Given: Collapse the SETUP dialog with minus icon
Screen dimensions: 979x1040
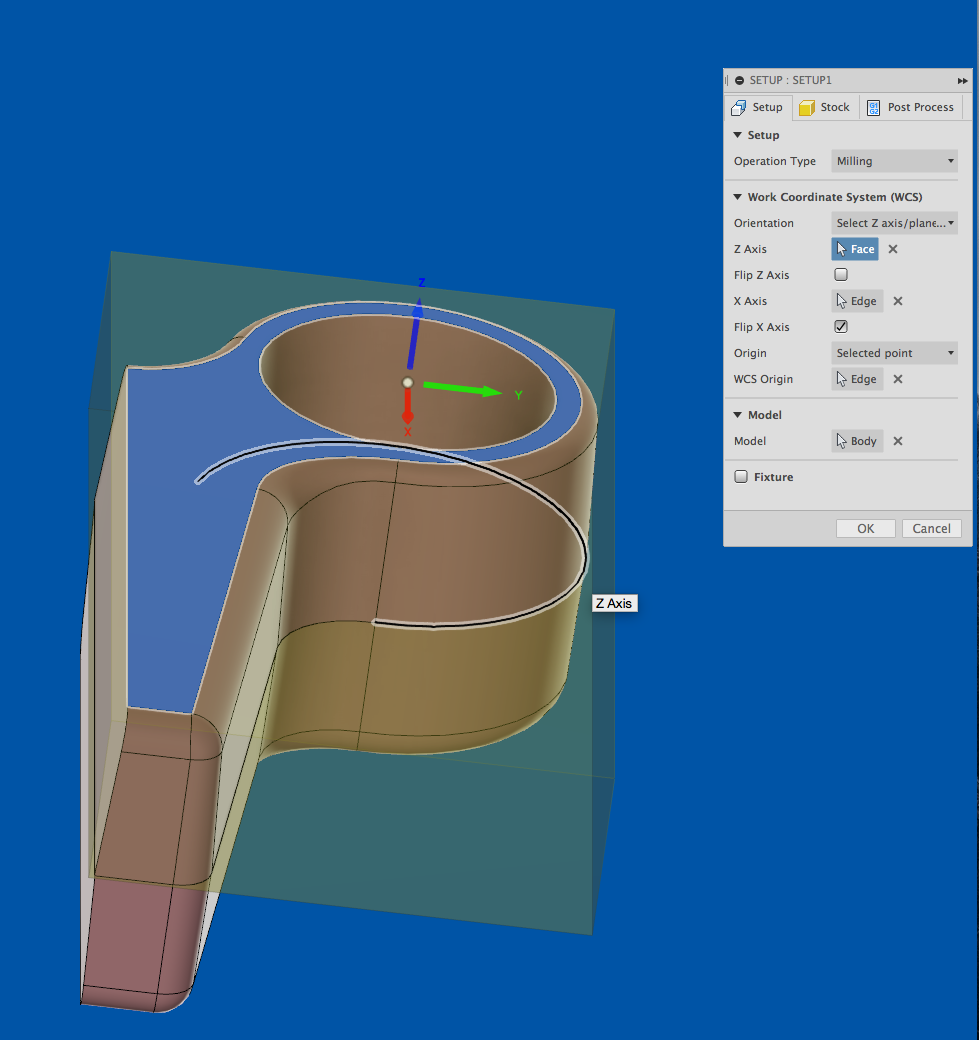Looking at the screenshot, I should click(x=739, y=80).
